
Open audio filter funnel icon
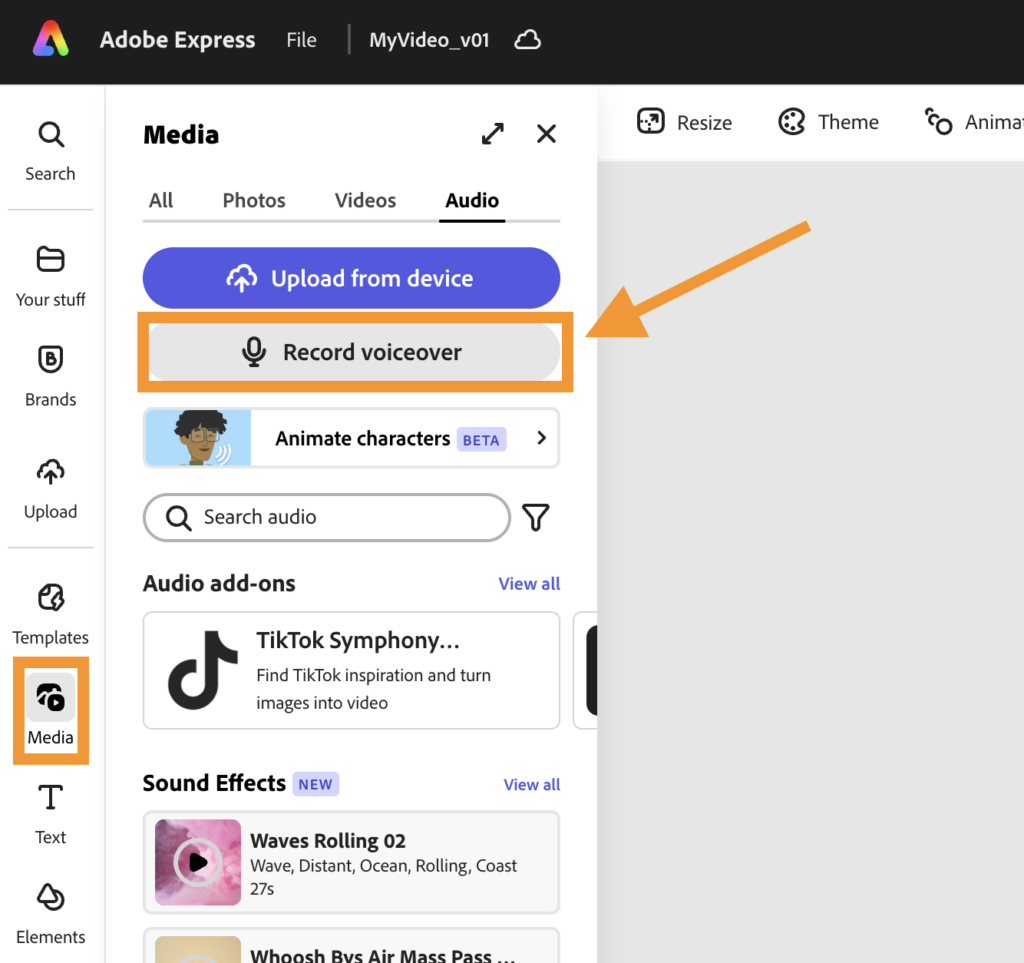[x=536, y=517]
